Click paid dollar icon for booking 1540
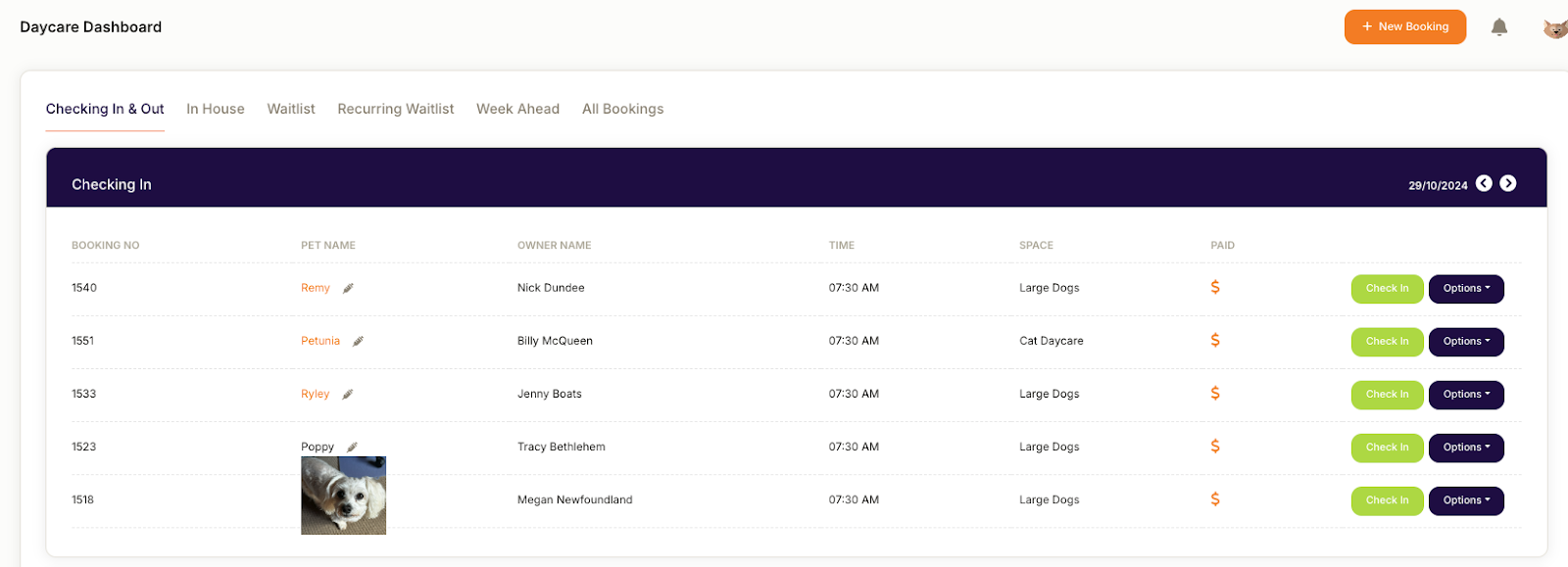Screen dimensions: 1568x567 (1215, 287)
